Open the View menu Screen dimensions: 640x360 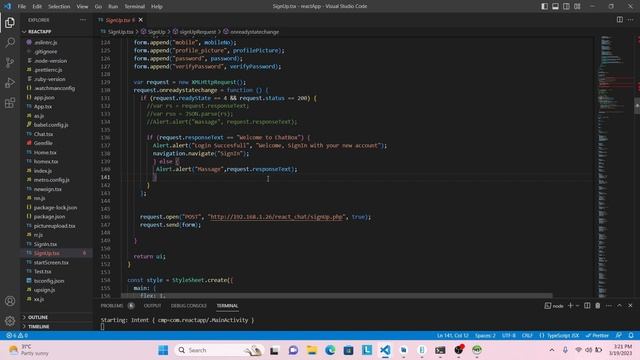click(x=82, y=7)
